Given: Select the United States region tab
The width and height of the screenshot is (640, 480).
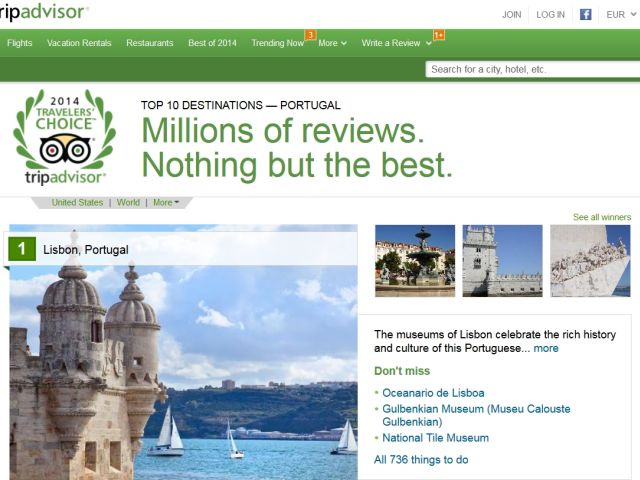Looking at the screenshot, I should tap(77, 202).
